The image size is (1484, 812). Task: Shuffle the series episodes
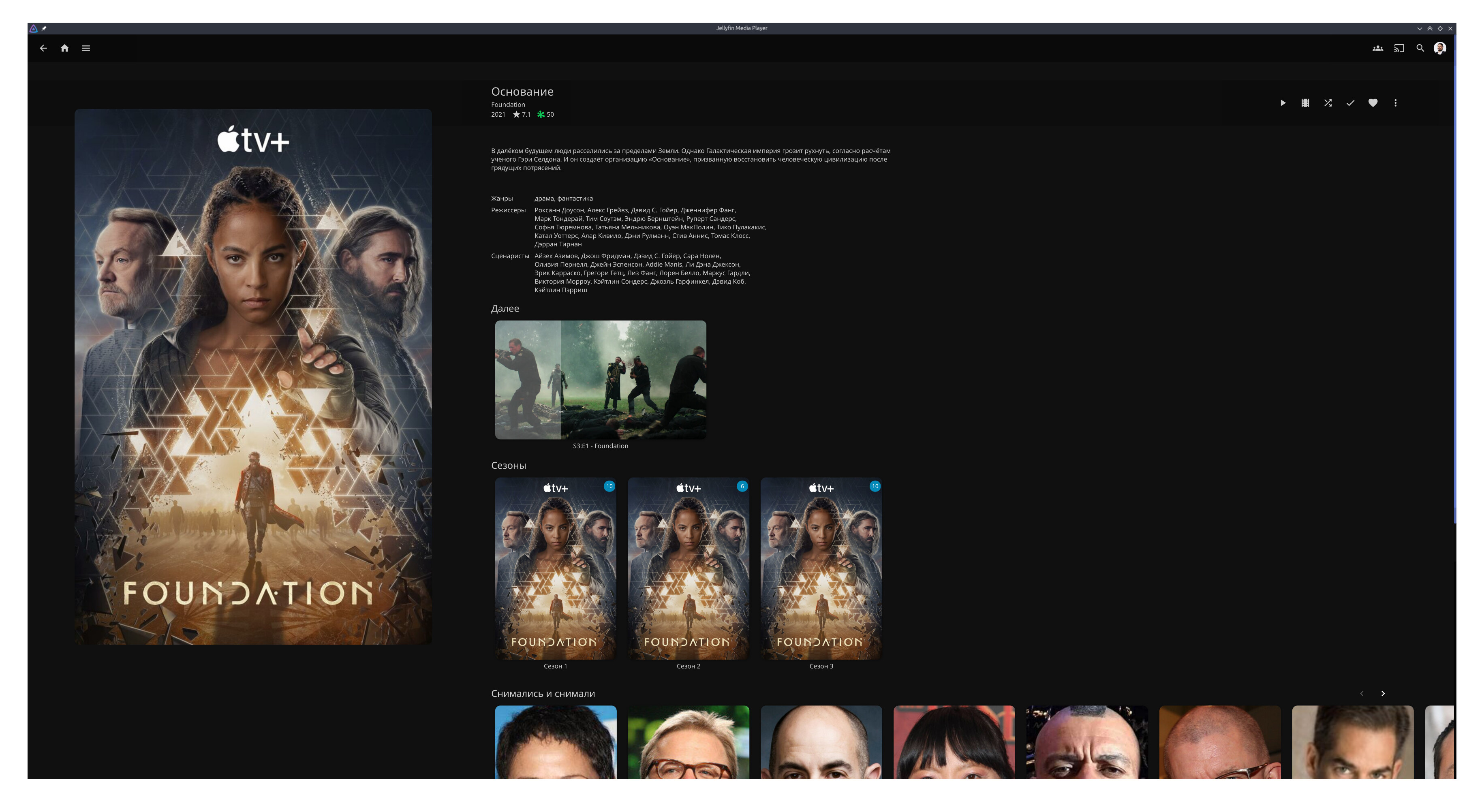click(x=1328, y=103)
